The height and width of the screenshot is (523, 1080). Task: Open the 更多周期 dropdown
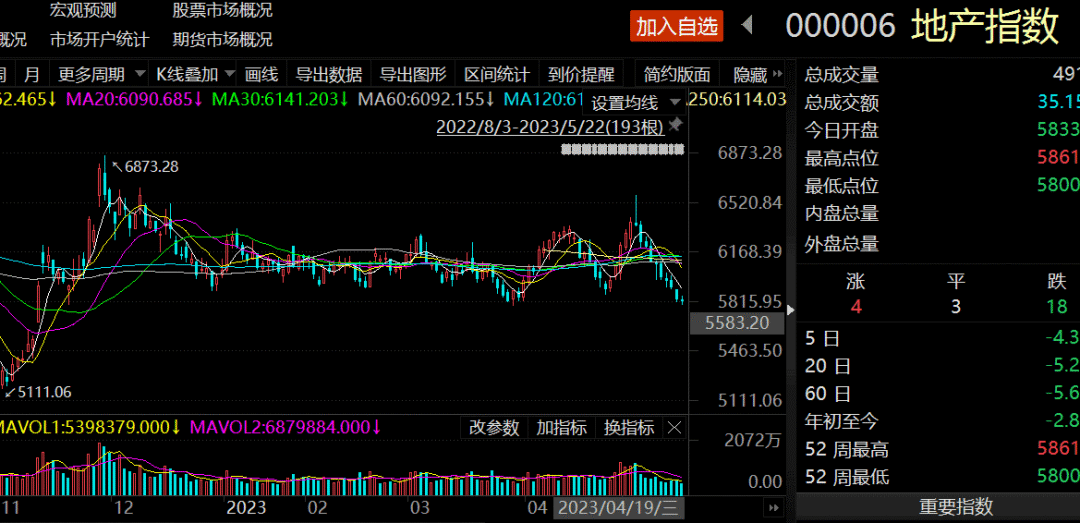pos(98,74)
